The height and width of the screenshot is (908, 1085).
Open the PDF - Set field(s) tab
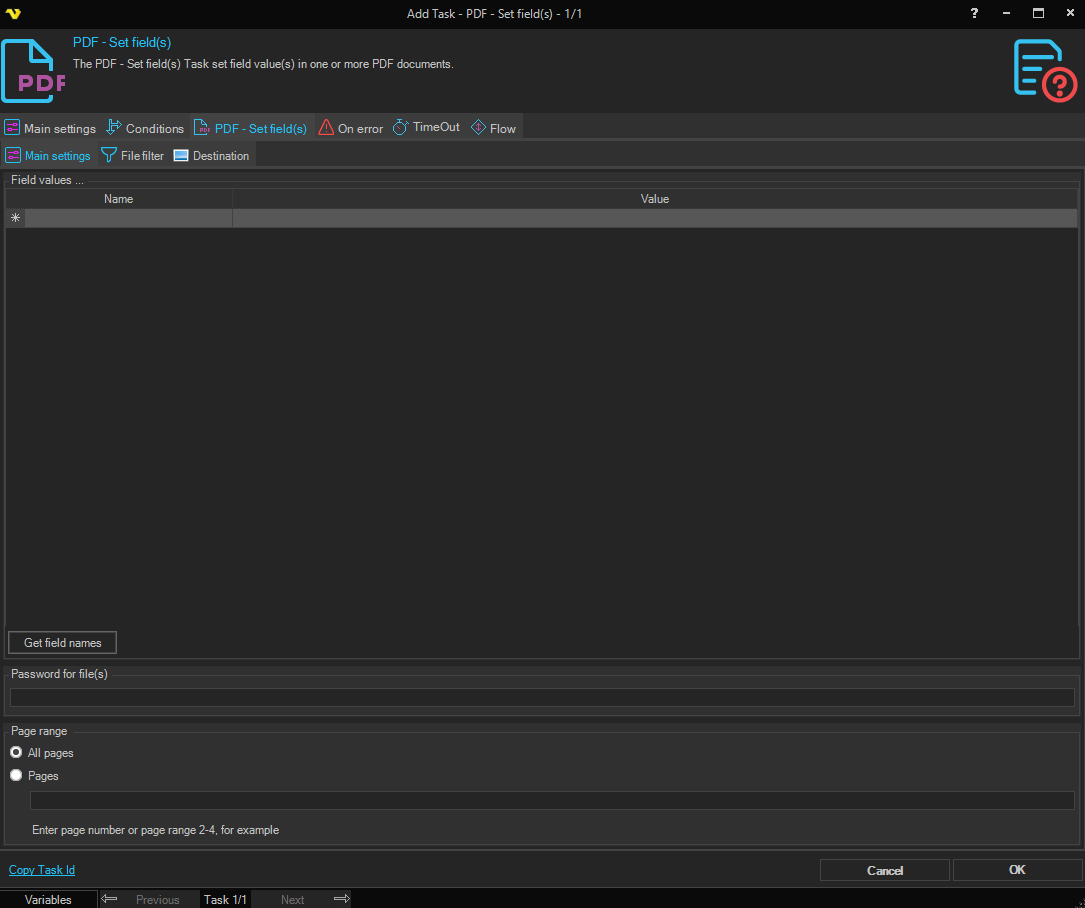[x=251, y=128]
